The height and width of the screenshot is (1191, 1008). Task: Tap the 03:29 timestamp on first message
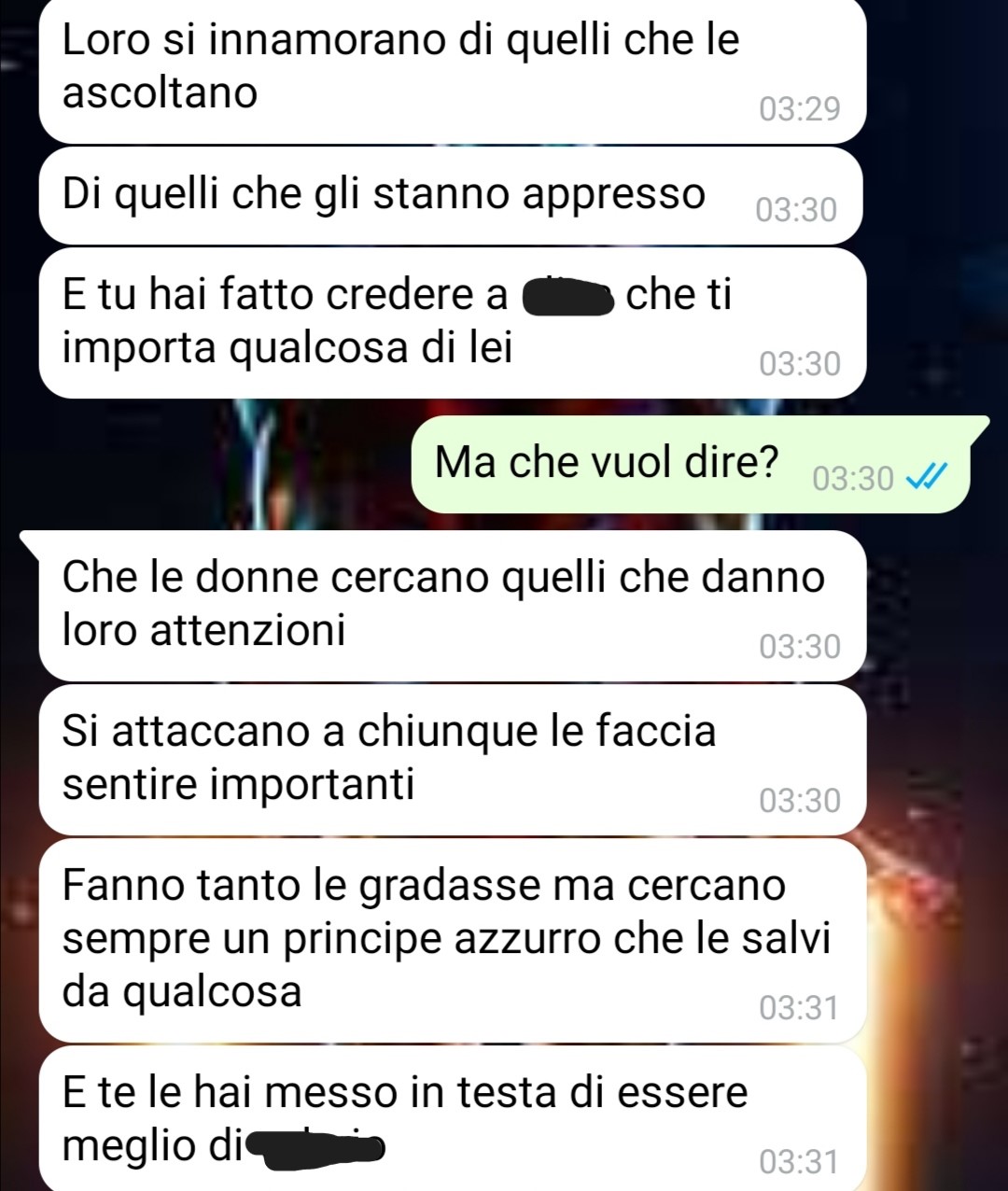click(x=800, y=109)
